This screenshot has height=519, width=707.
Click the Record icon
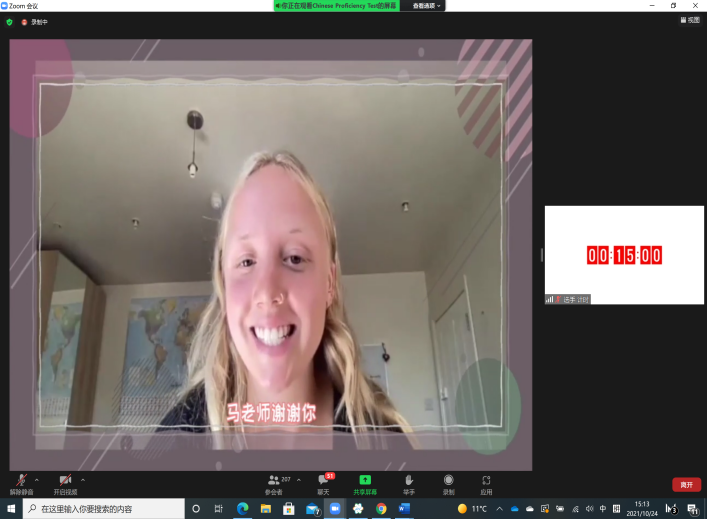pos(448,482)
